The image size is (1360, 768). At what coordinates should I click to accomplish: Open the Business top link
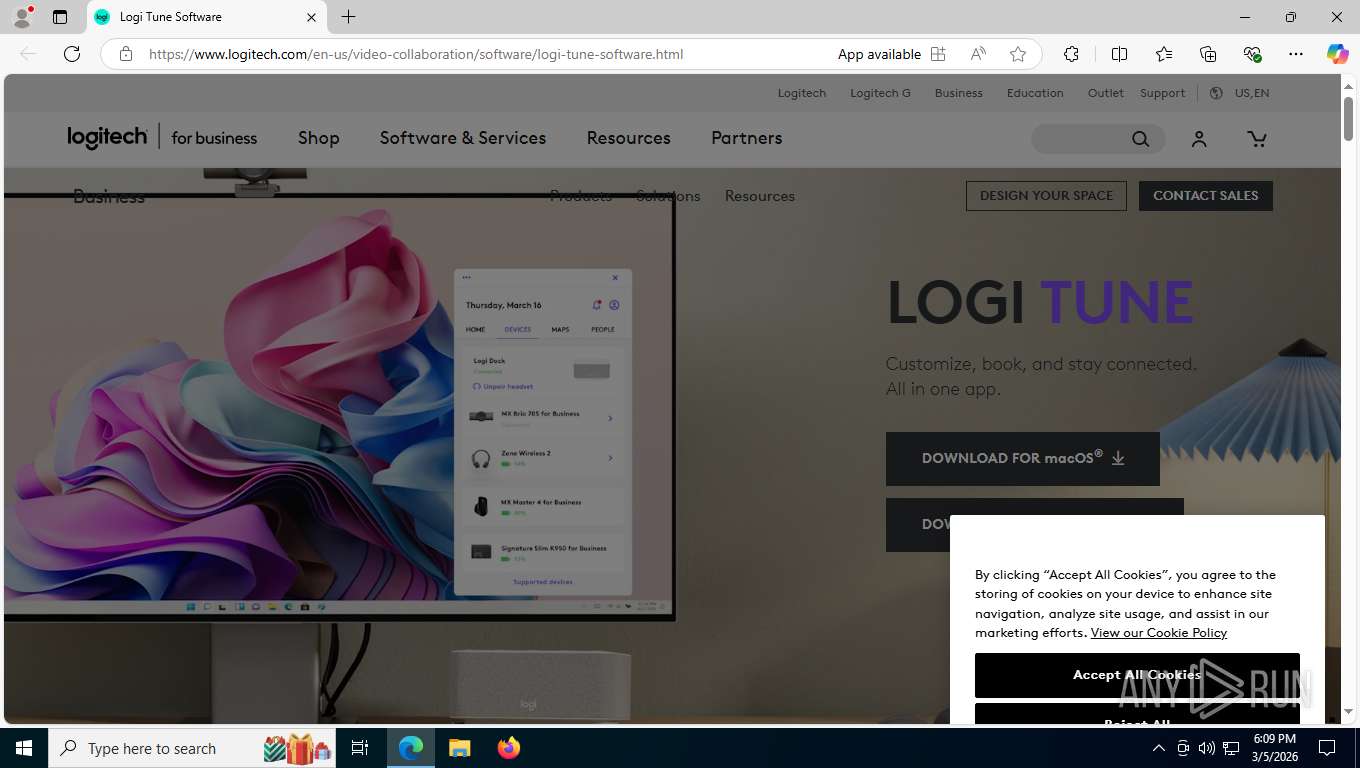coord(958,93)
